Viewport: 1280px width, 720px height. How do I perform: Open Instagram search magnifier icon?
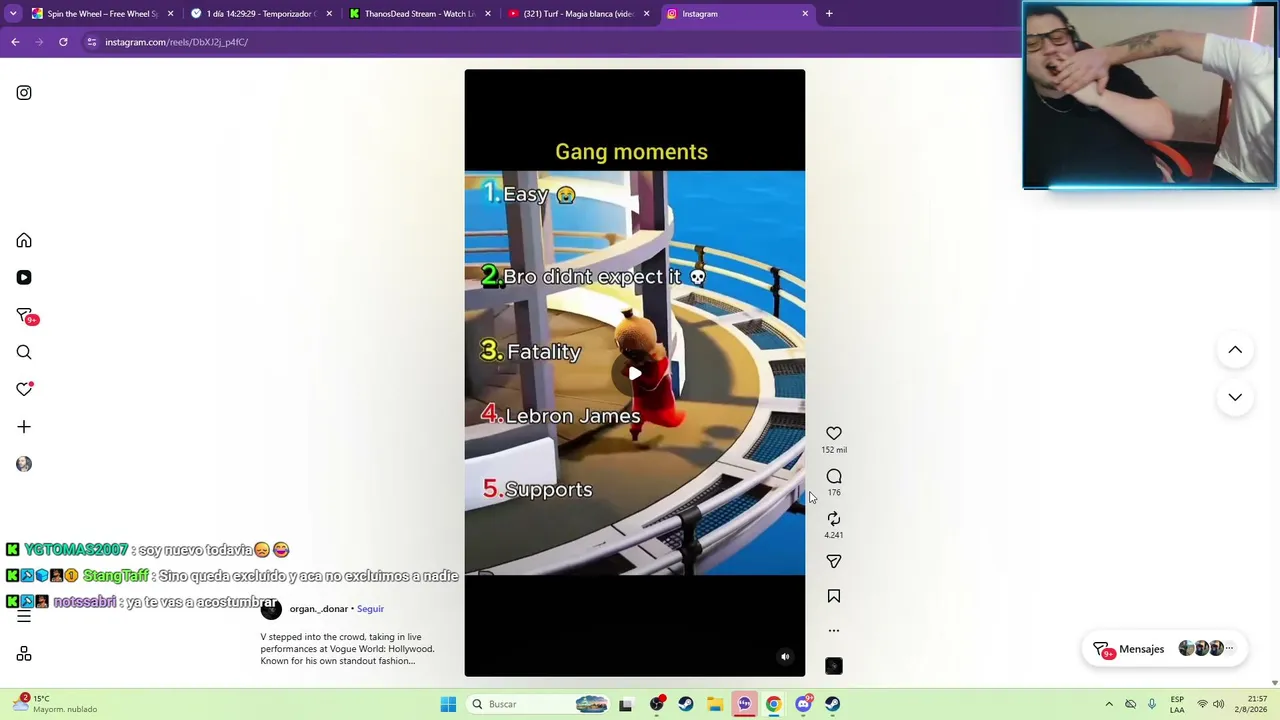24,352
